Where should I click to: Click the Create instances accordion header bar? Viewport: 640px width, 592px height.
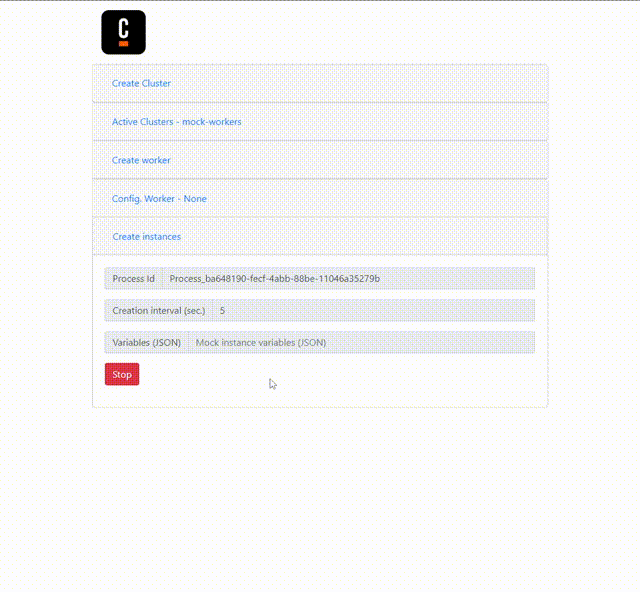320,237
